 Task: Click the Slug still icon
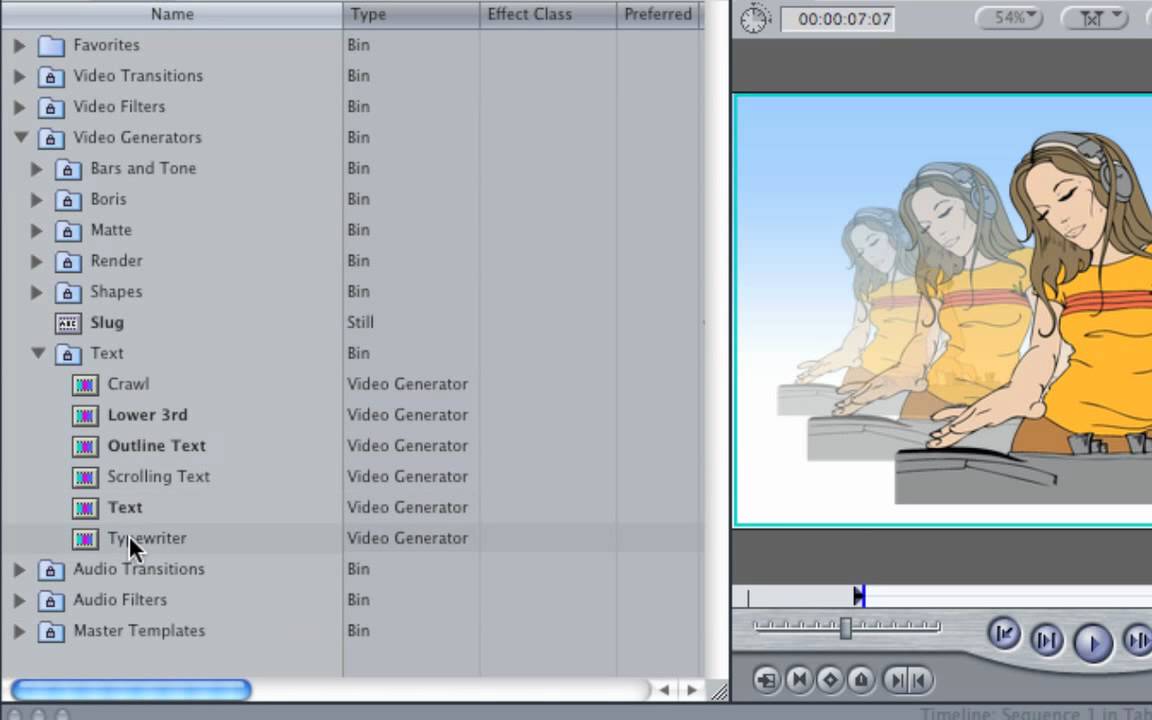tap(68, 323)
